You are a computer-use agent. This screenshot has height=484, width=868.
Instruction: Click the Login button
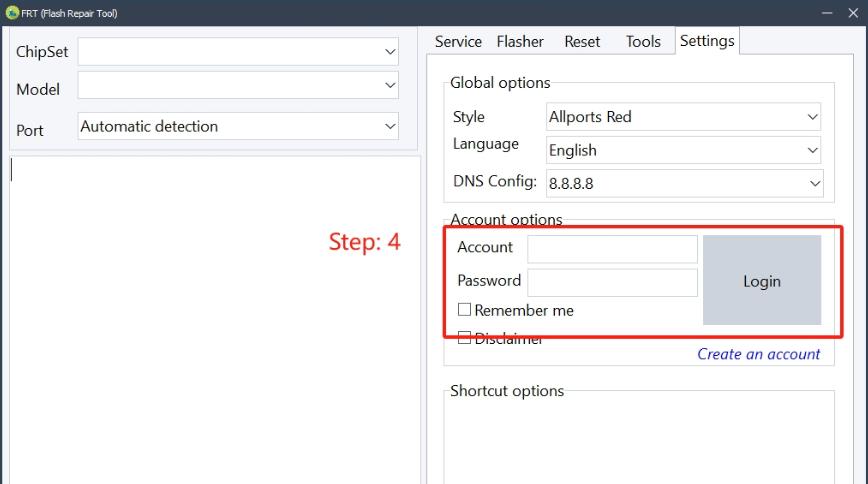coord(762,280)
